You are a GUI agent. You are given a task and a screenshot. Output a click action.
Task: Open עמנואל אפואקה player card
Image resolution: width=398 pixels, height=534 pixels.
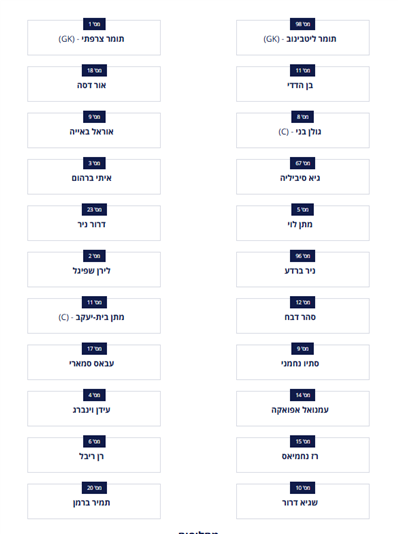303,408
